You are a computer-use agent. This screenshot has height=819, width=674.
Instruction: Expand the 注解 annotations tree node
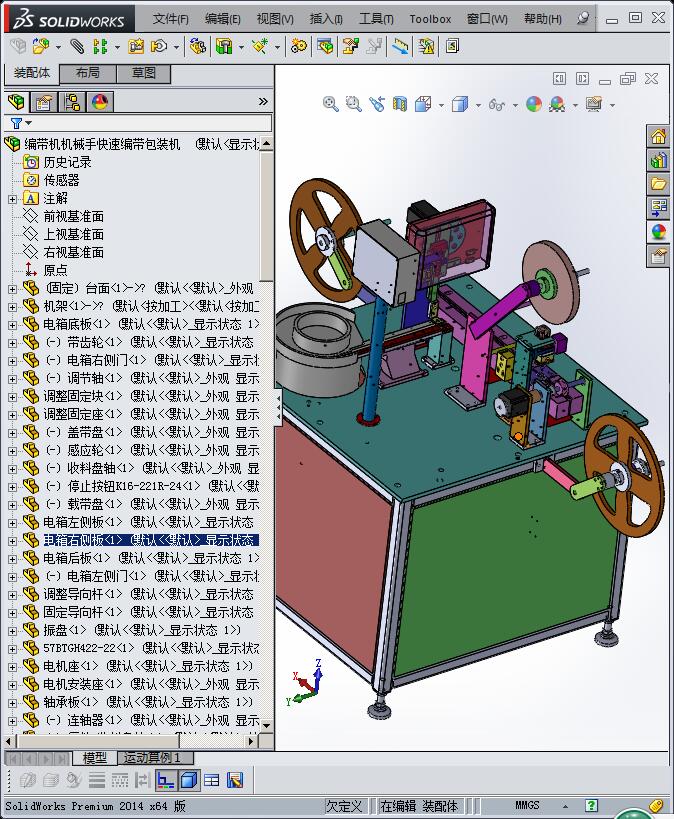tap(12, 199)
